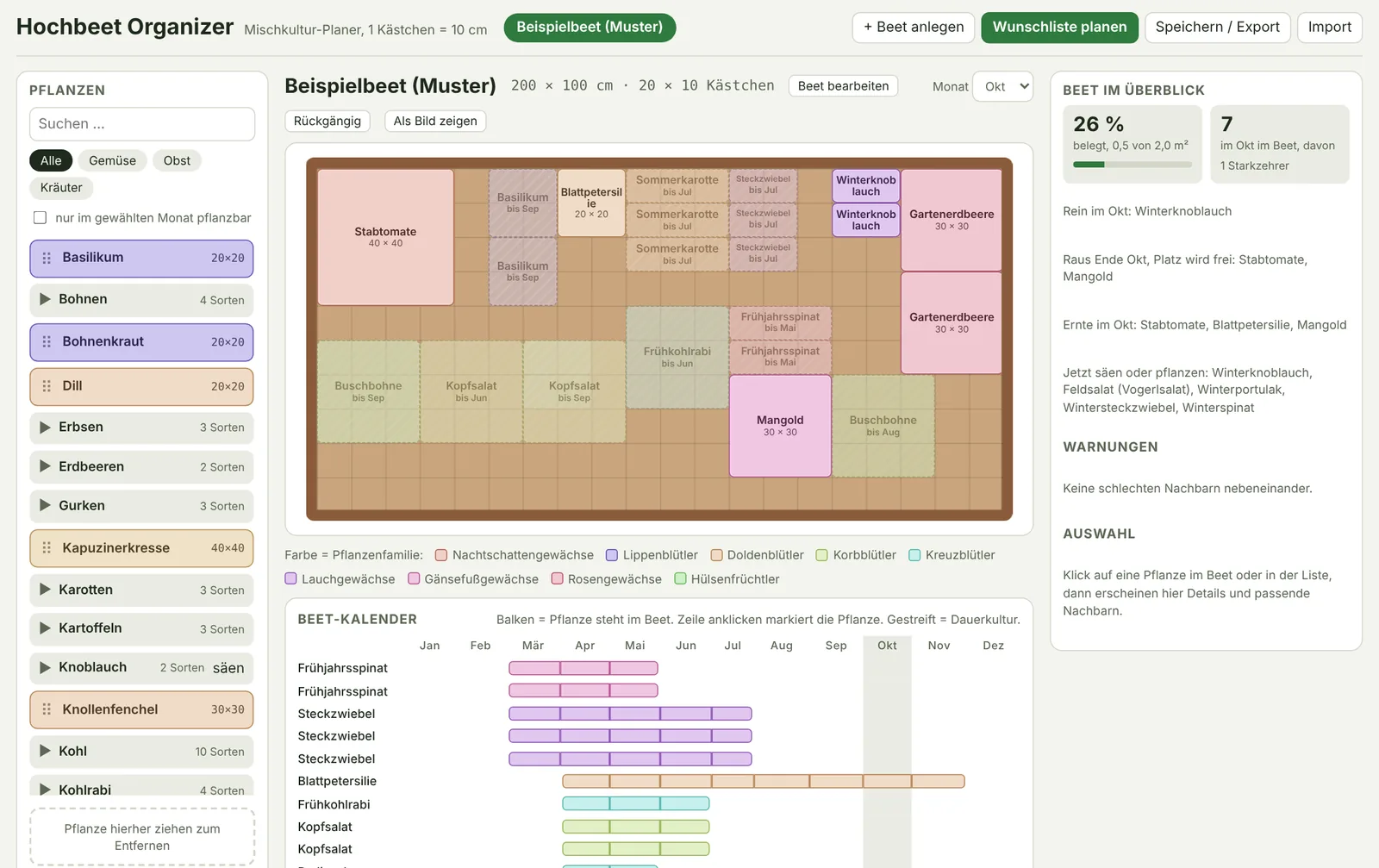Click the '+ Beet anlegen' button
Viewport: 1379px width, 868px height.
click(914, 27)
